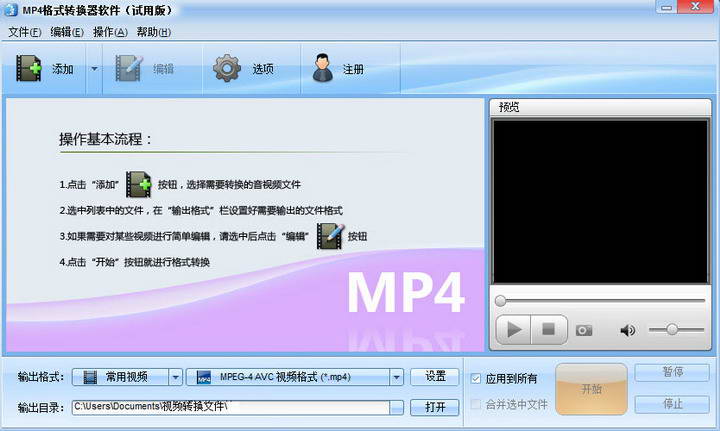Click the Edit (编辑) toolbar icon
This screenshot has height=431, width=720.
130,69
